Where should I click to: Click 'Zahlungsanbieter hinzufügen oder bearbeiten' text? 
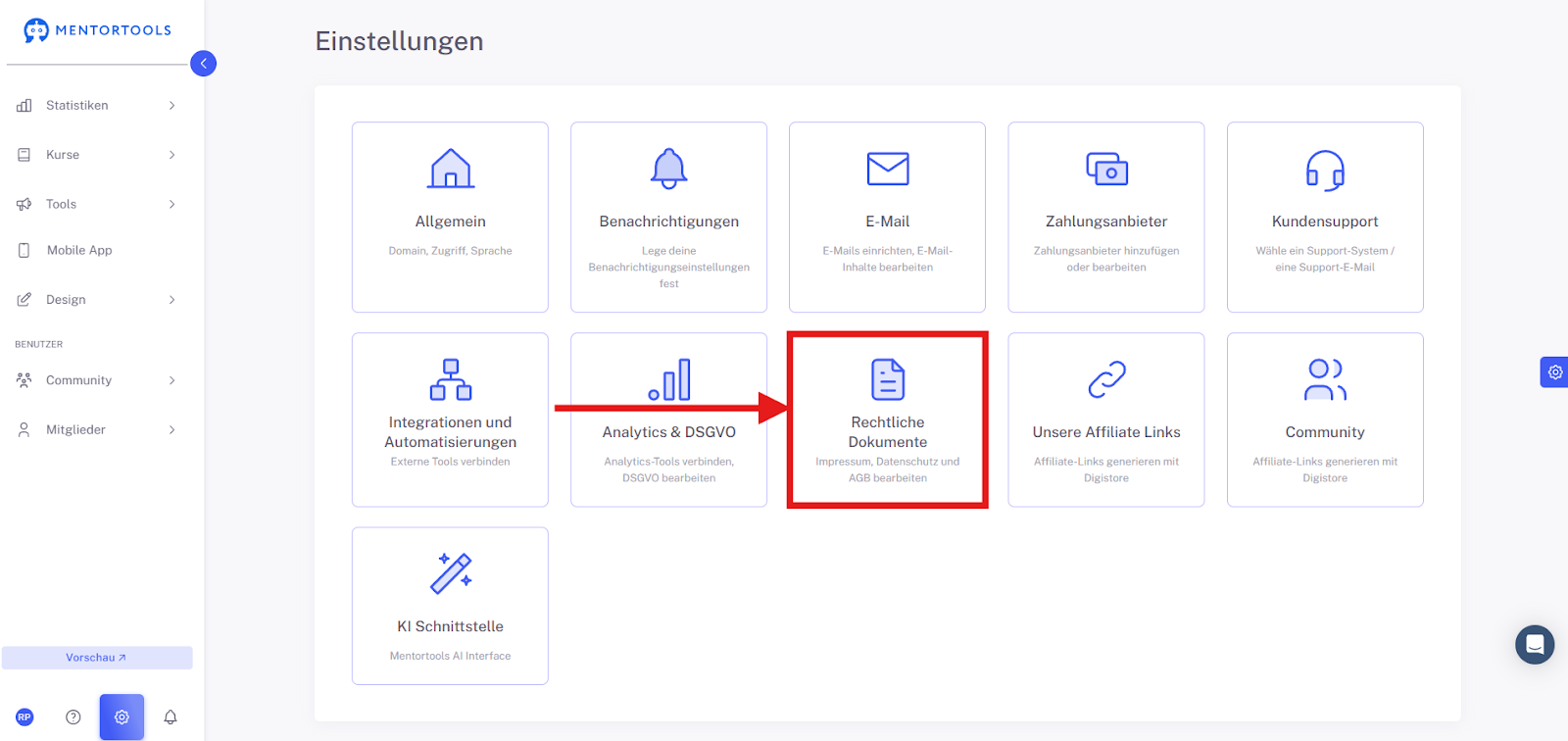click(1106, 259)
